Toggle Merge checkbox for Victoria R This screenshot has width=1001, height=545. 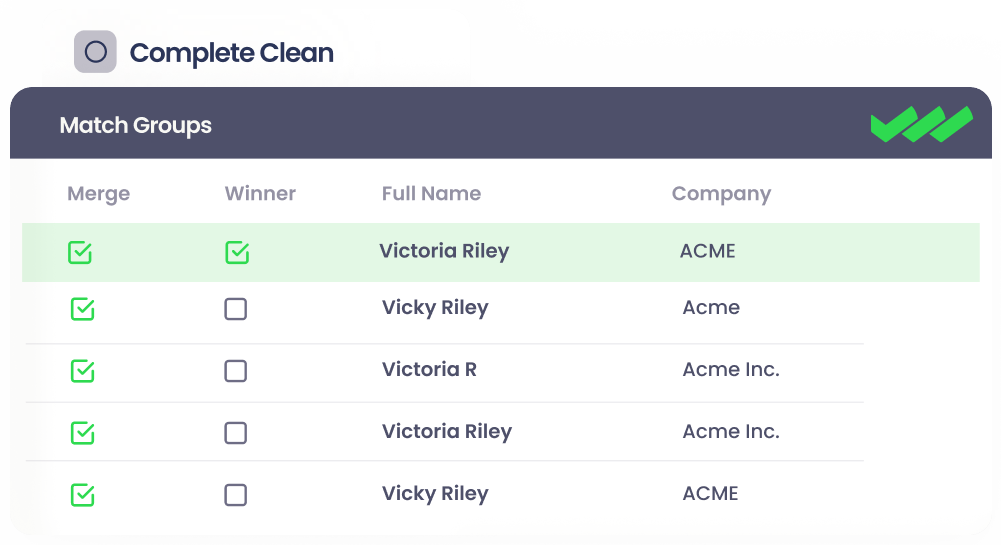[82, 371]
